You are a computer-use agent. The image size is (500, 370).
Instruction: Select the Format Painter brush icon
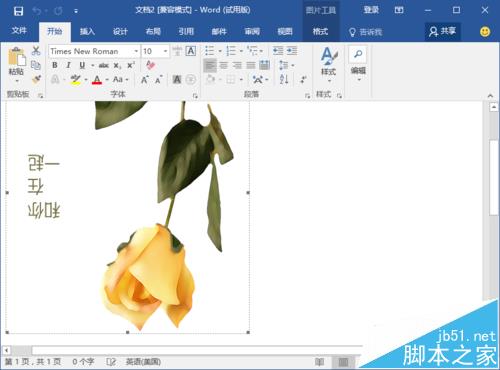[x=36, y=79]
